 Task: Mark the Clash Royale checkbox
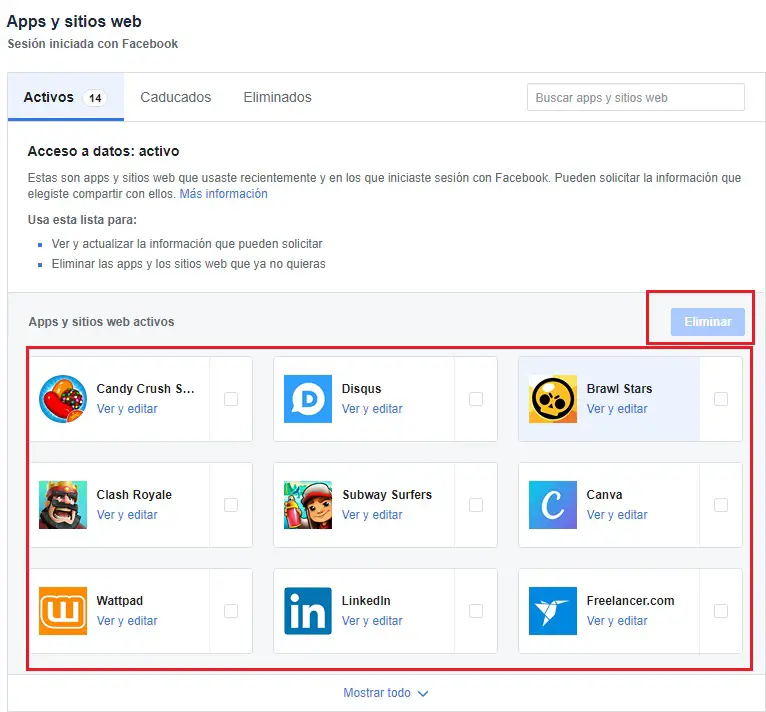pyautogui.click(x=231, y=505)
